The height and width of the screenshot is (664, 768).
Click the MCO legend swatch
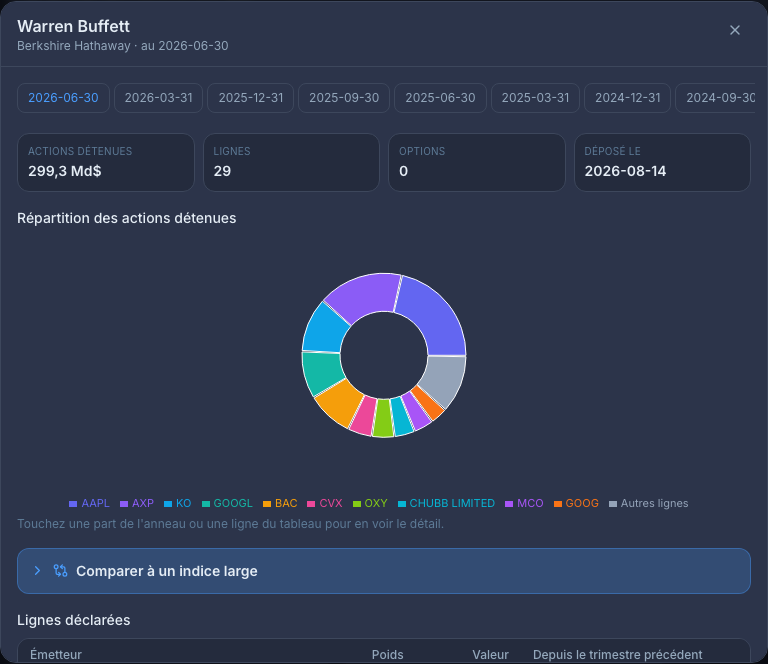tap(509, 504)
